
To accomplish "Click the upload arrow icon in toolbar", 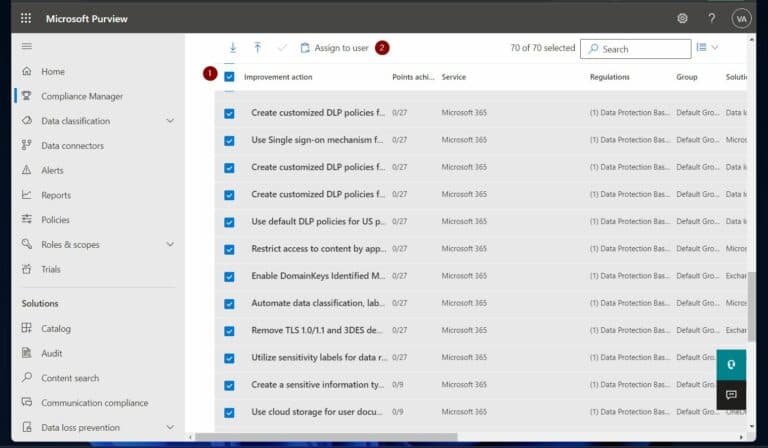I will click(x=258, y=47).
